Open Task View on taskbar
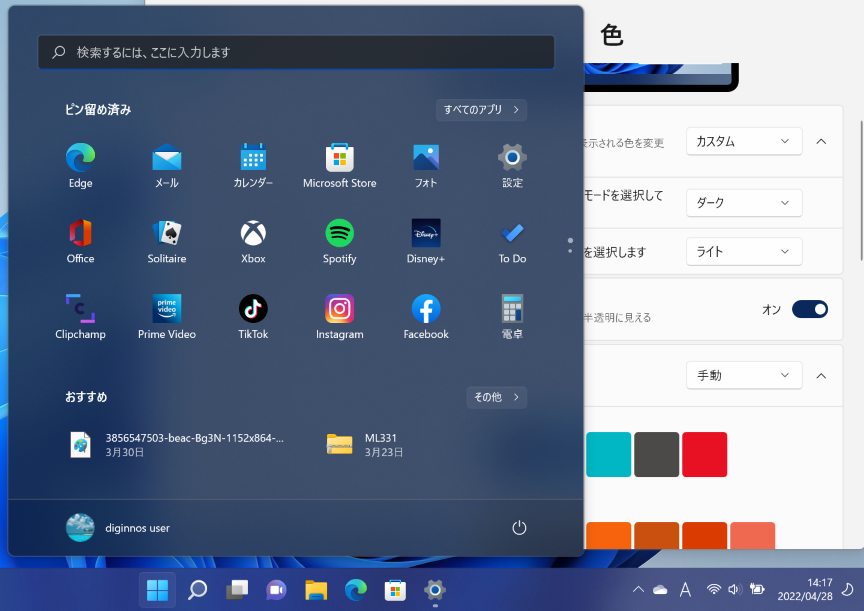The image size is (864, 611). 237,591
